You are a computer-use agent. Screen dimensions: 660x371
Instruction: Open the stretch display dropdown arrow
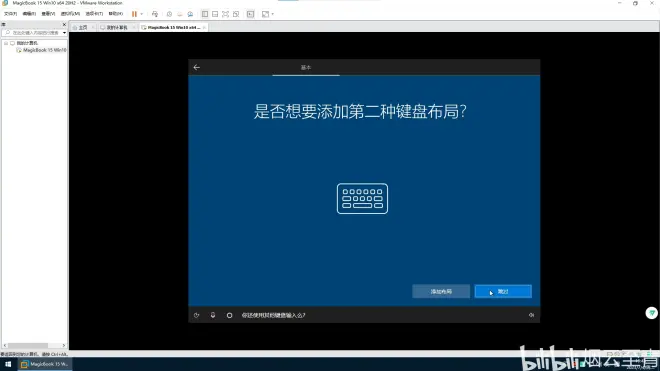[273, 14]
